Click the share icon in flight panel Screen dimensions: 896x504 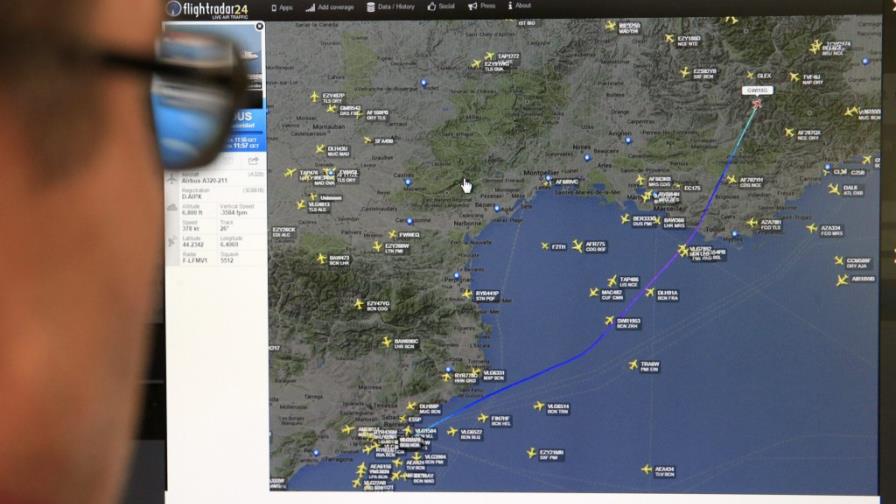tap(253, 160)
